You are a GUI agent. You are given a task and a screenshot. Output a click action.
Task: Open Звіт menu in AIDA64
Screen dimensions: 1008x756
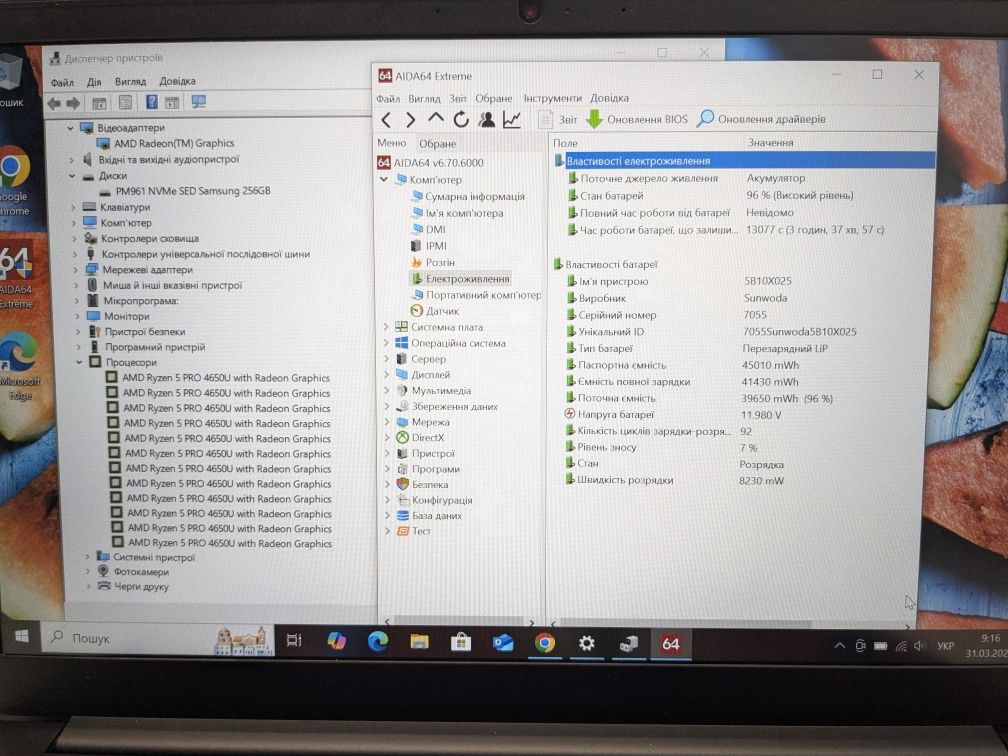(x=458, y=98)
